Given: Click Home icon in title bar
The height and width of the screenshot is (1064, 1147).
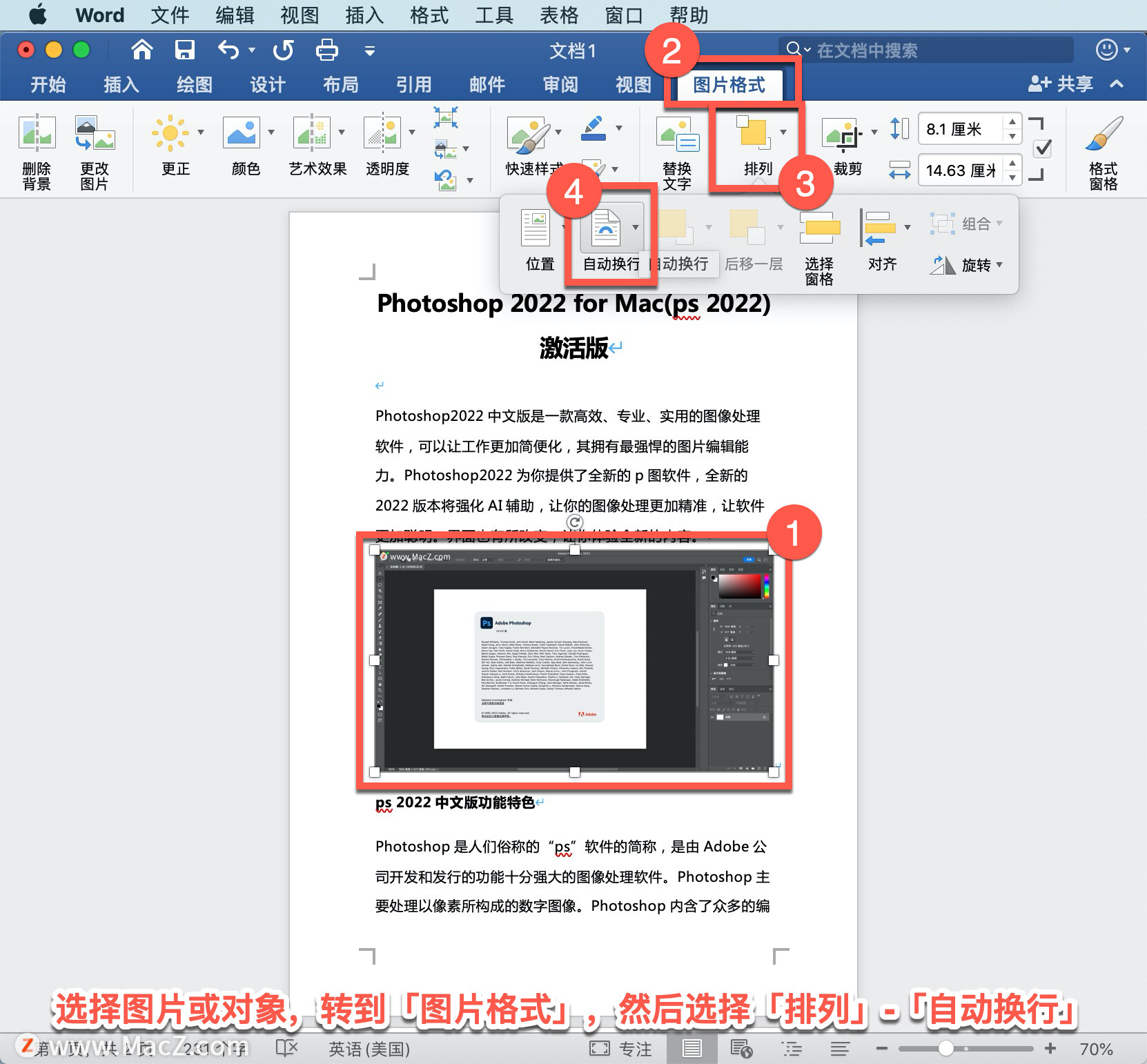Looking at the screenshot, I should (x=141, y=50).
